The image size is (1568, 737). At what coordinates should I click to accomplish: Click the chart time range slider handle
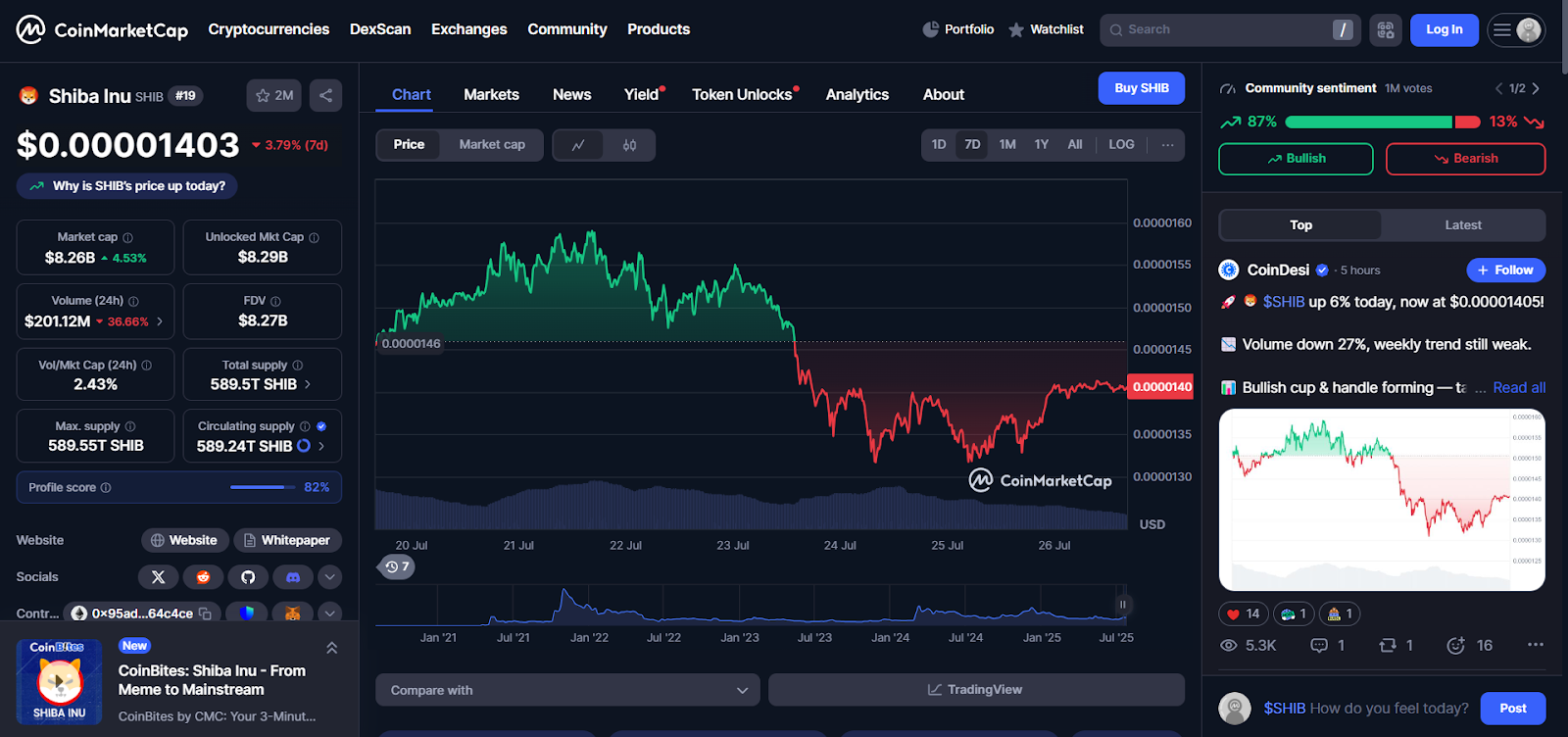click(1122, 605)
